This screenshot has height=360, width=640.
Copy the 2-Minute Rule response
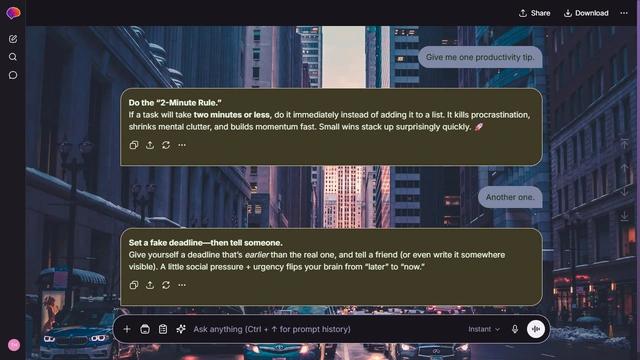pyautogui.click(x=134, y=145)
